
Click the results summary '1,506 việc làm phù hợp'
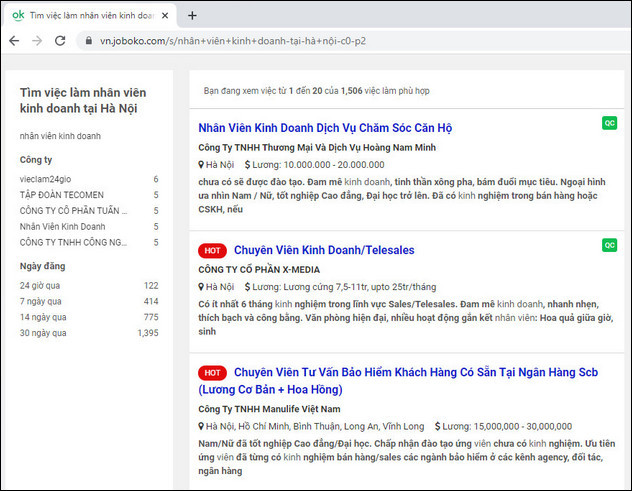pyautogui.click(x=385, y=91)
